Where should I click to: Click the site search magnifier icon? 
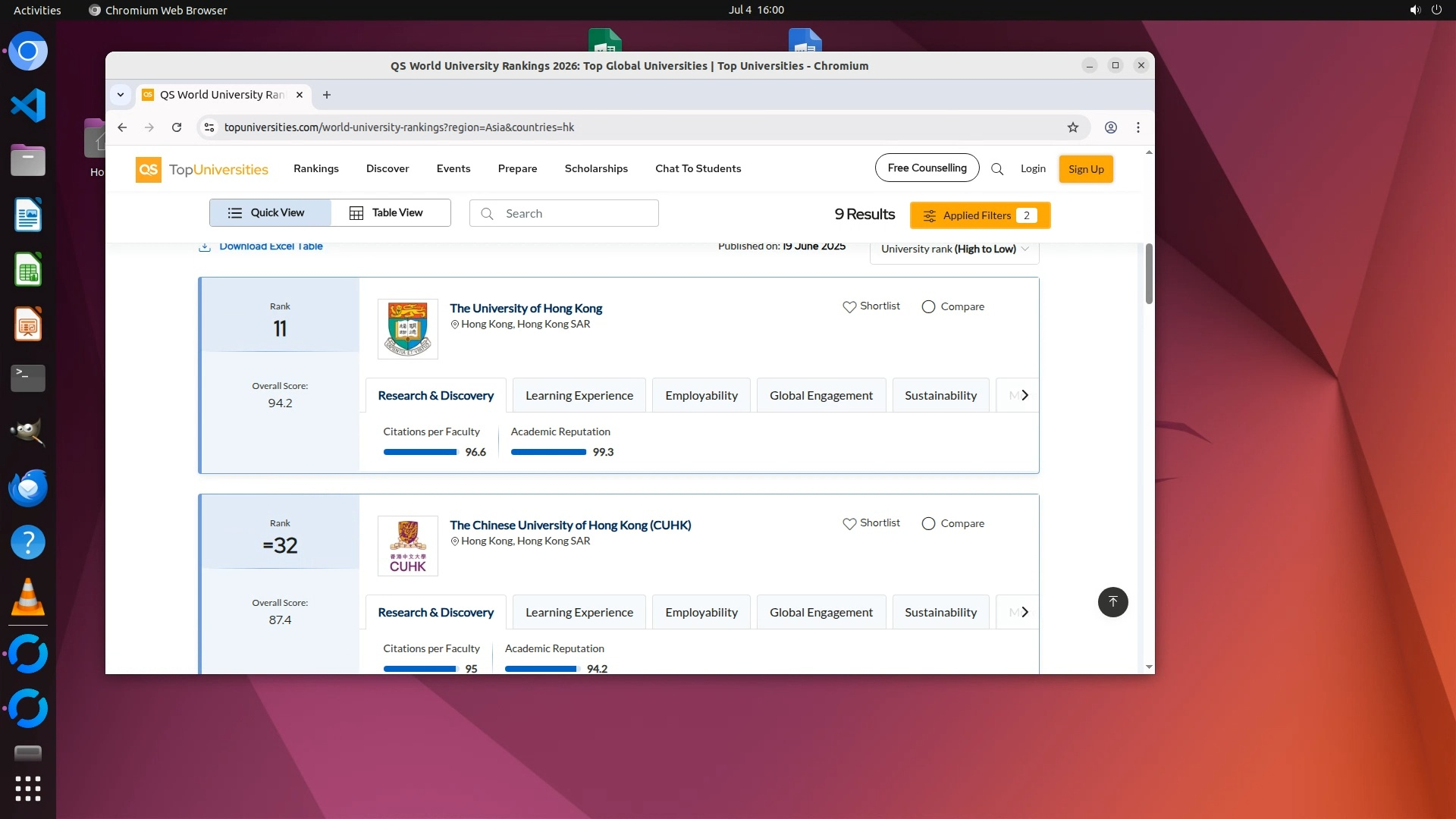point(997,169)
